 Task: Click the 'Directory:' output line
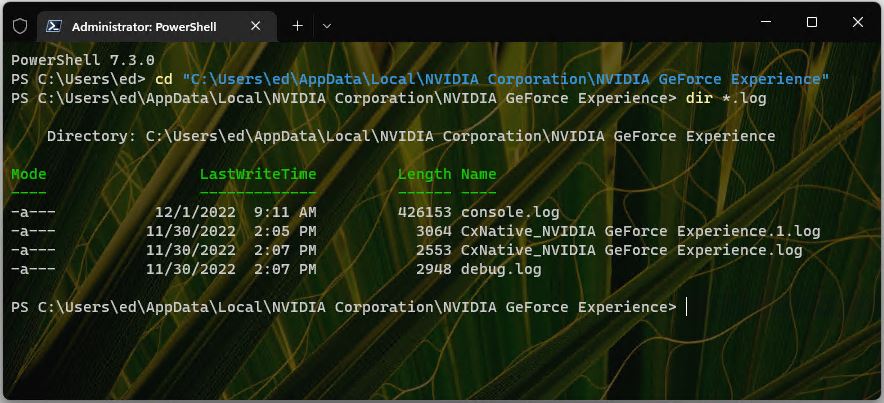point(411,136)
